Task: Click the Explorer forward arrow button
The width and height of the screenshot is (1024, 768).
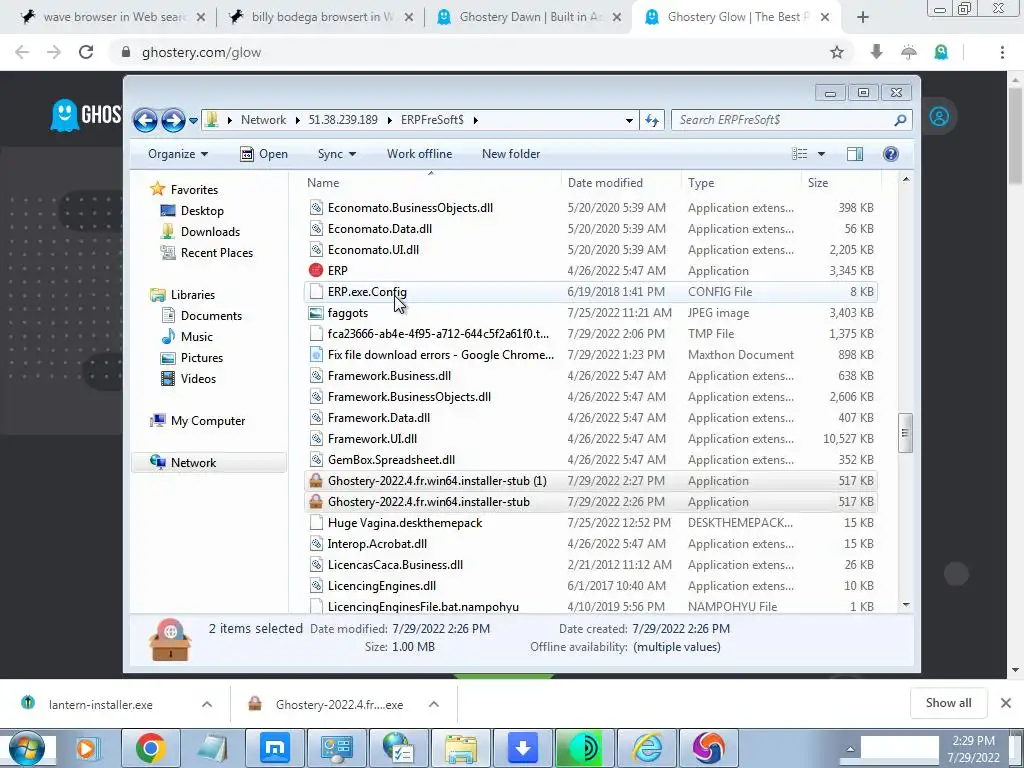Action: 173,120
